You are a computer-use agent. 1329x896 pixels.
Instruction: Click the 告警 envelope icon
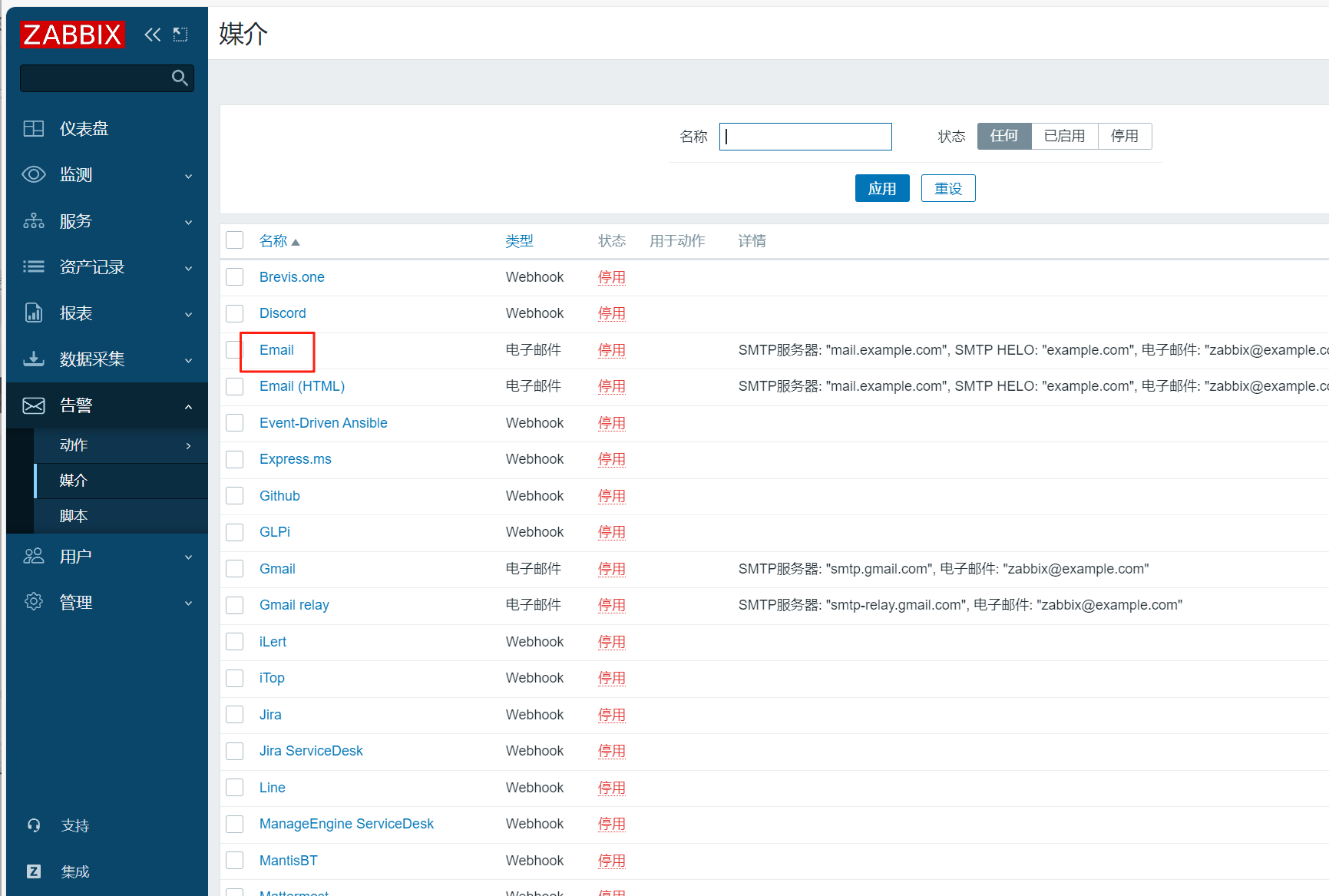pyautogui.click(x=33, y=405)
